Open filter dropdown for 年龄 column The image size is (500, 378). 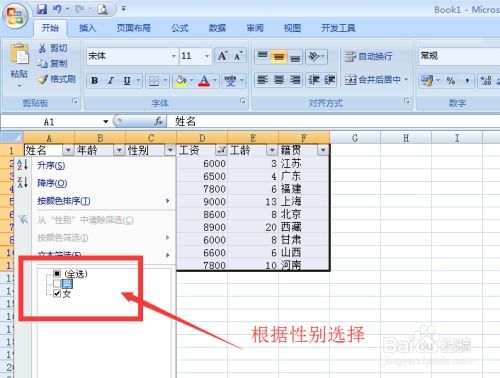[119, 151]
